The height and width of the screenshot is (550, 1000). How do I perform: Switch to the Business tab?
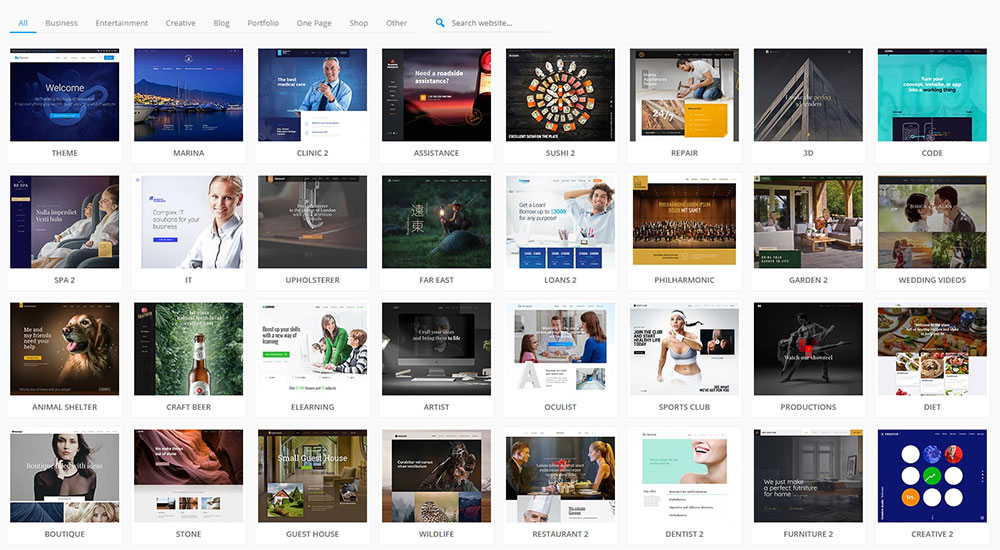click(61, 23)
